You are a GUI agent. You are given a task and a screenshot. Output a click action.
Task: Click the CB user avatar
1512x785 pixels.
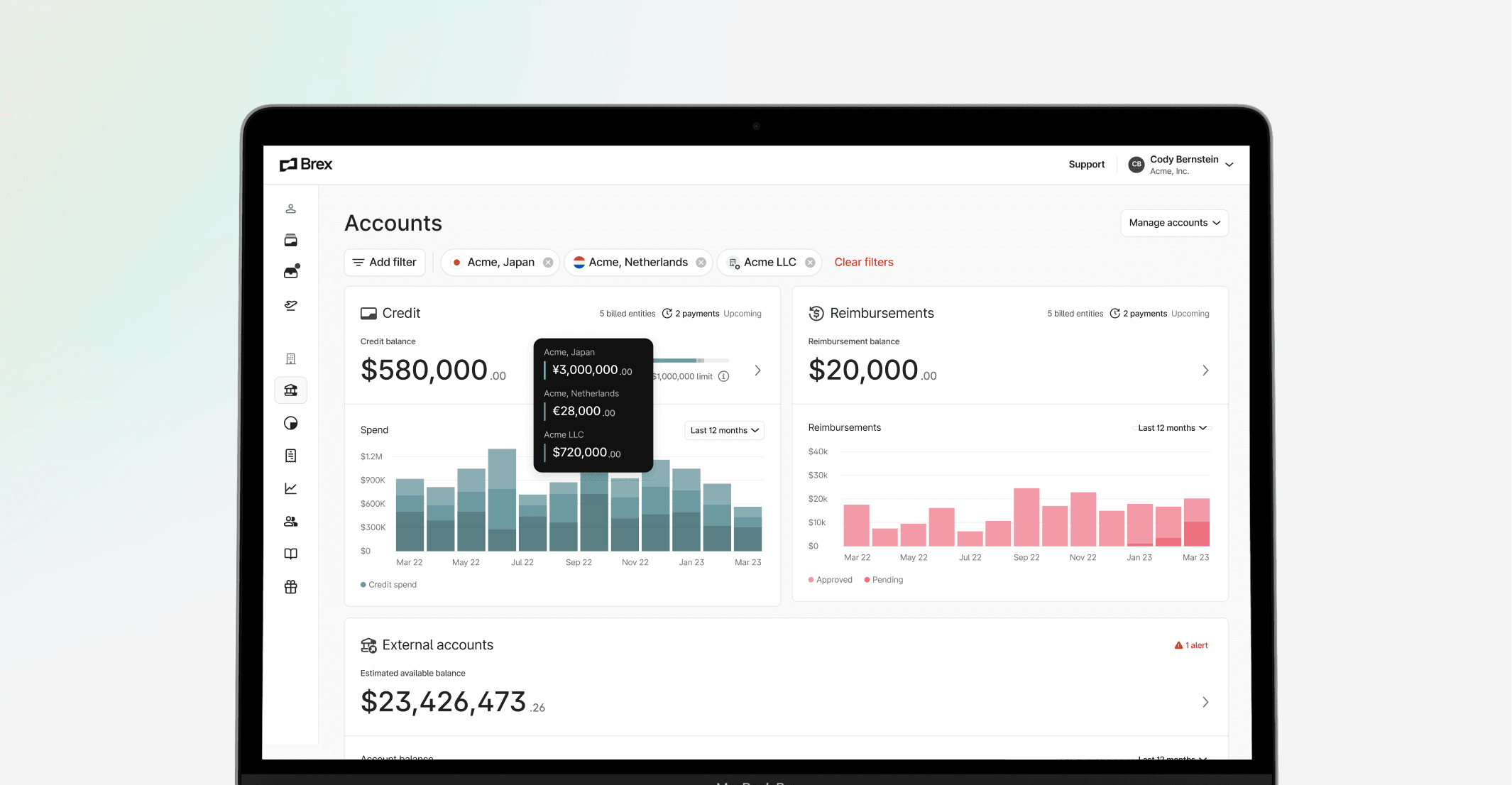[x=1136, y=165]
